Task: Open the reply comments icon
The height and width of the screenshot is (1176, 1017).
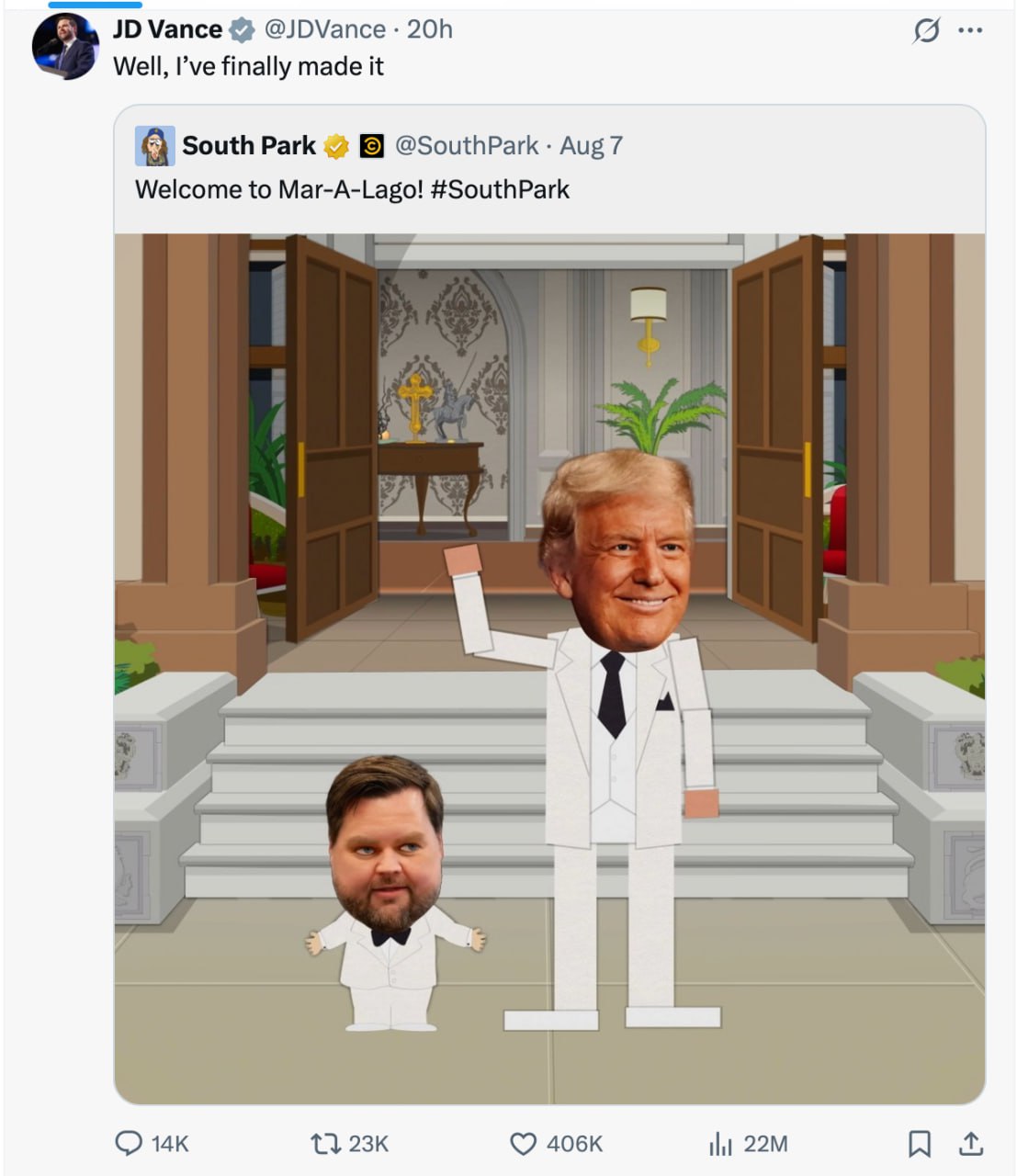Action: pos(128,1143)
